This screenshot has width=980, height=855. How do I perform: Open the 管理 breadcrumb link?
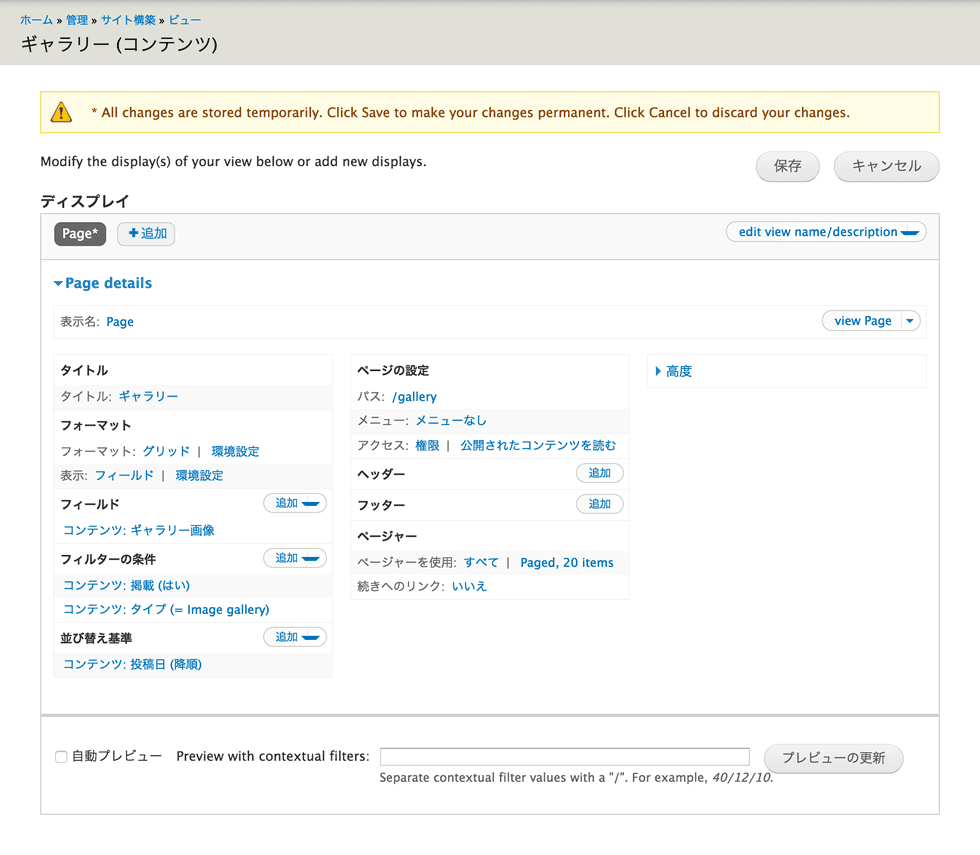(x=77, y=20)
